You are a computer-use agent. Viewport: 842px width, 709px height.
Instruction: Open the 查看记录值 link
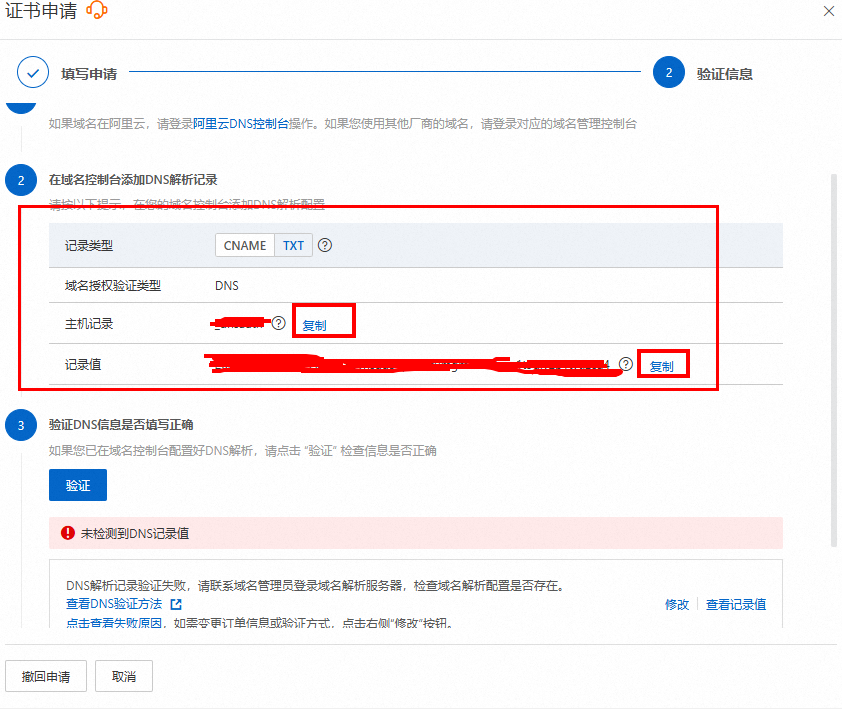click(x=736, y=604)
